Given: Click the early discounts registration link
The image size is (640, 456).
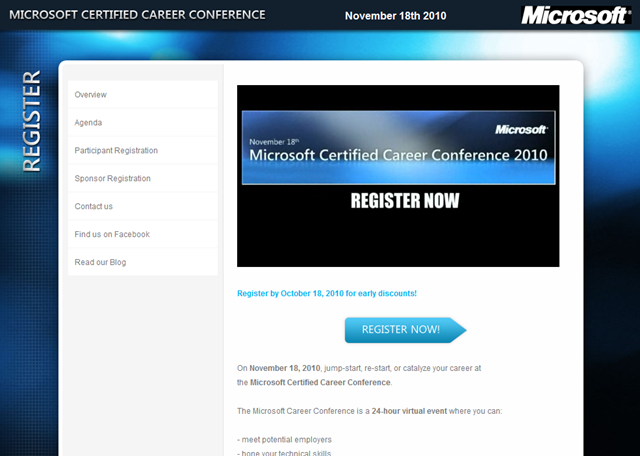Looking at the screenshot, I should (x=326, y=294).
